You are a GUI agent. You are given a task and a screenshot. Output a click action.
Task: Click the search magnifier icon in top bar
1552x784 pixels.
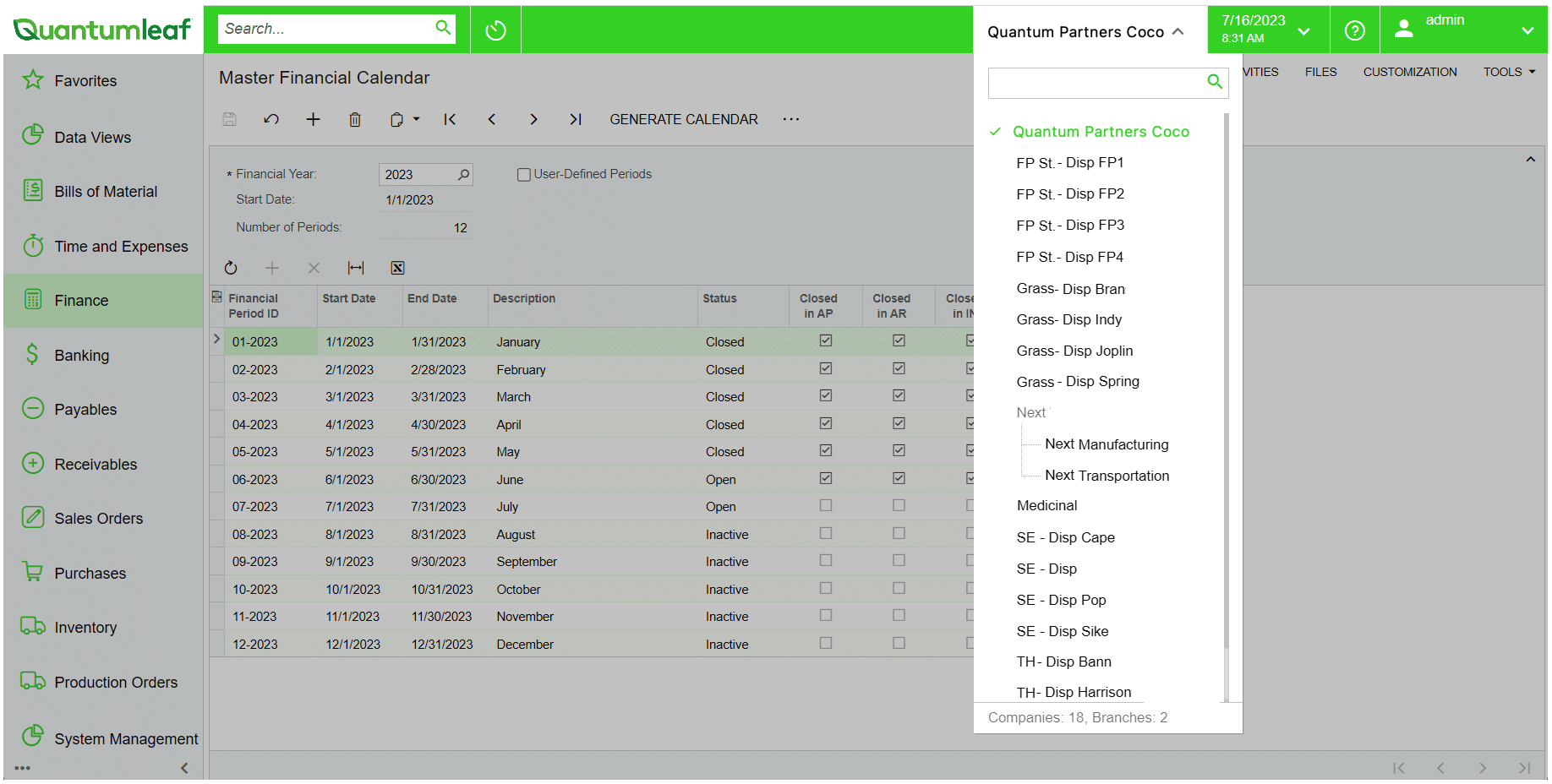pyautogui.click(x=443, y=28)
